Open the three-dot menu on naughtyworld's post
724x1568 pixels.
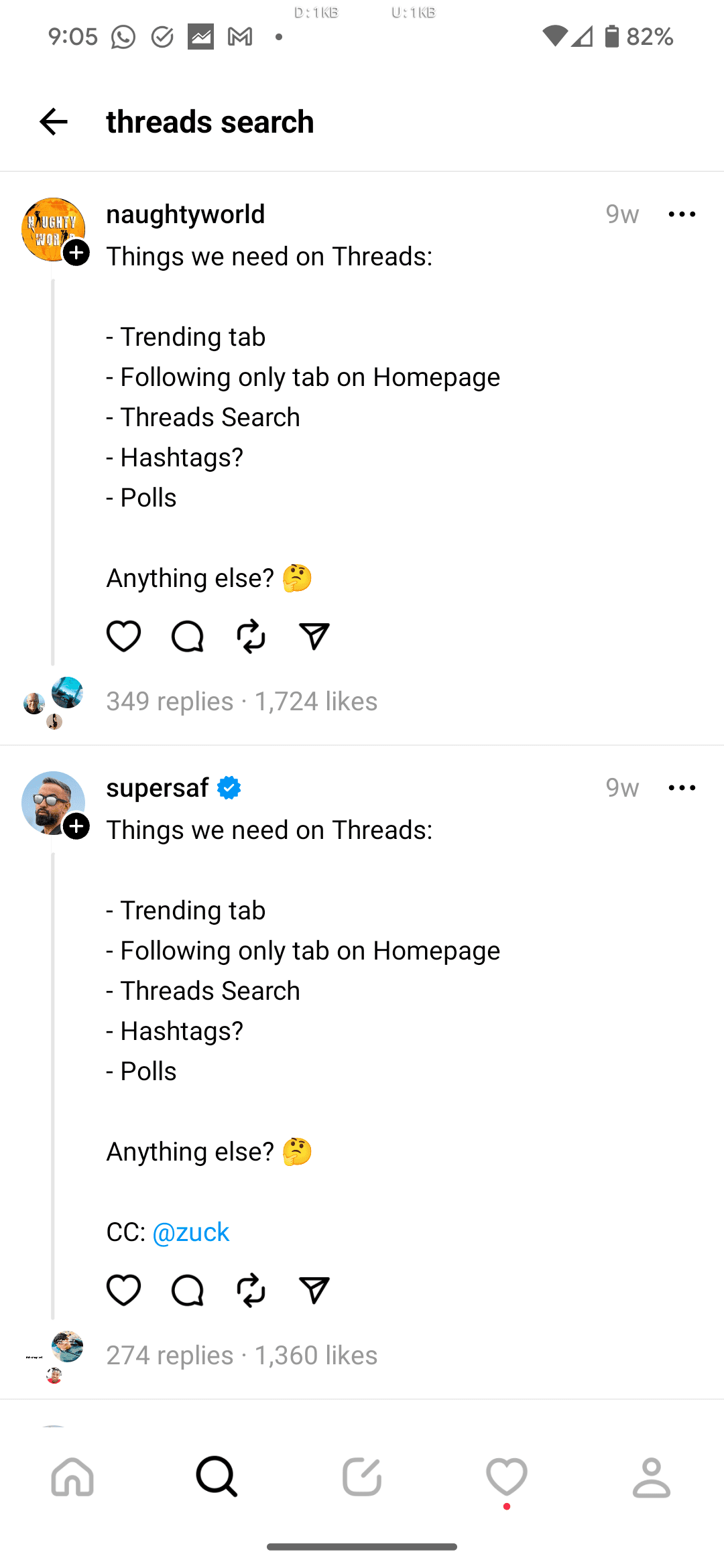[682, 214]
